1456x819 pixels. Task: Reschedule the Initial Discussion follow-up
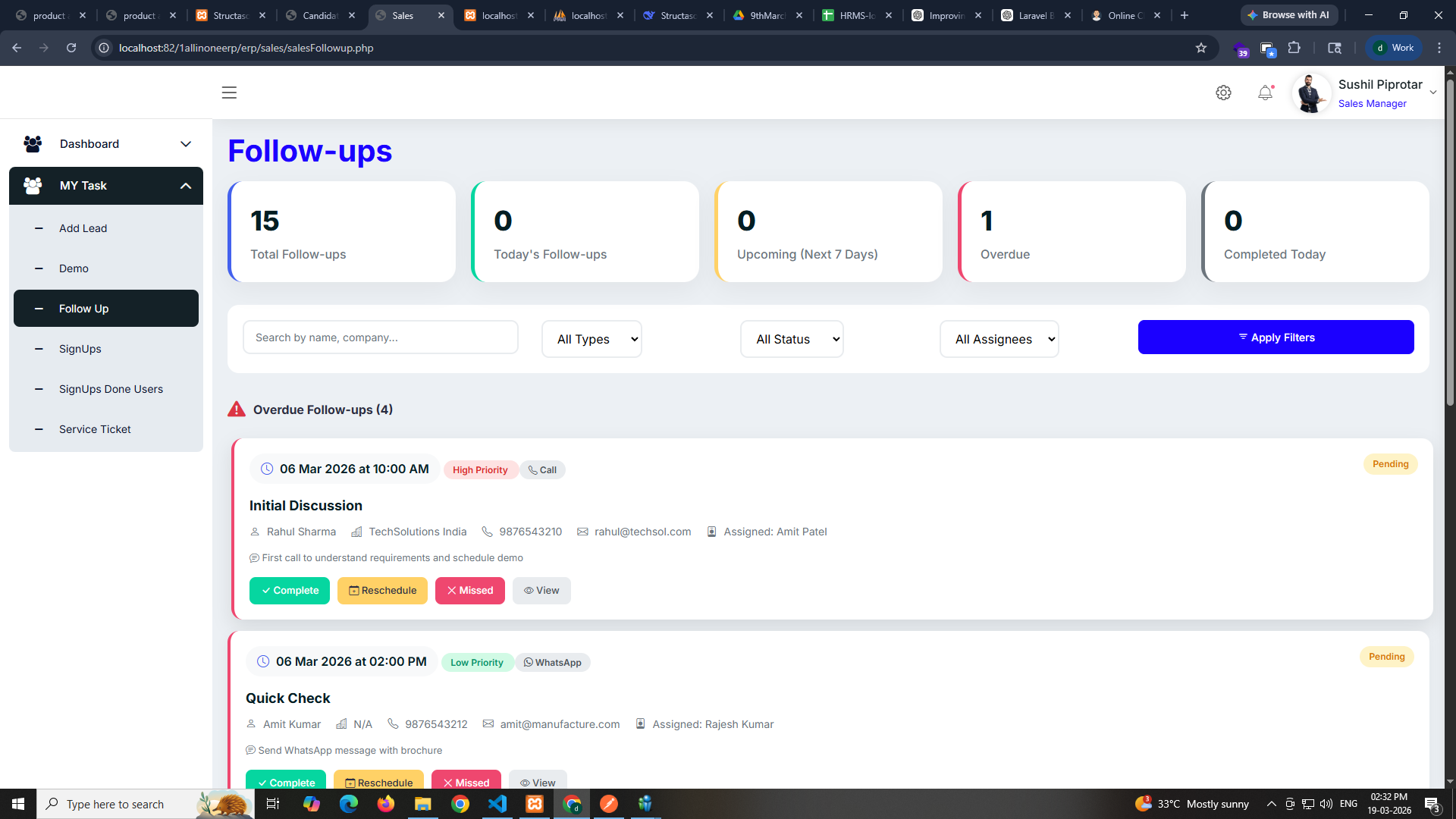(x=382, y=591)
